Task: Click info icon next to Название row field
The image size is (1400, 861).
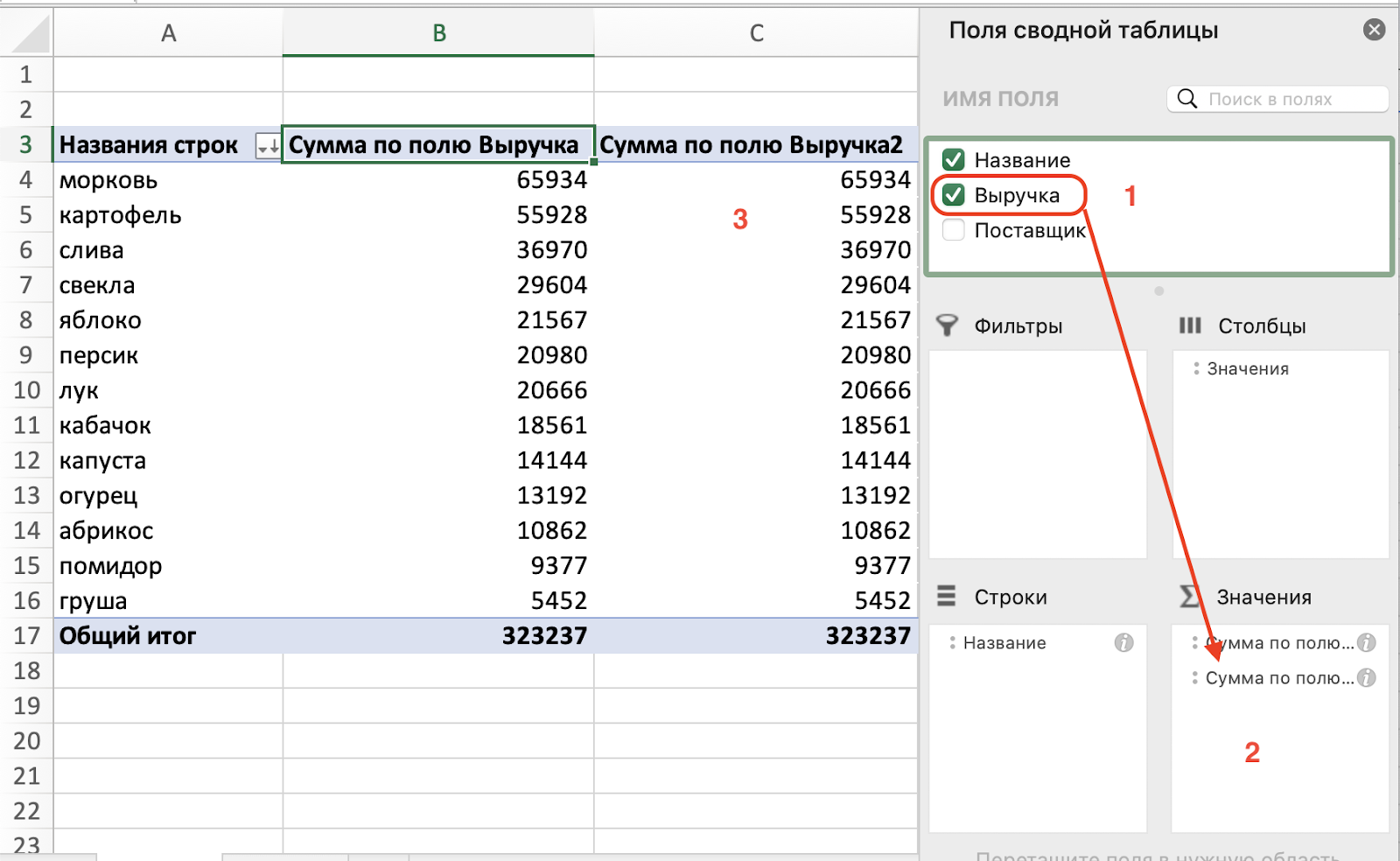Action: tap(1123, 643)
